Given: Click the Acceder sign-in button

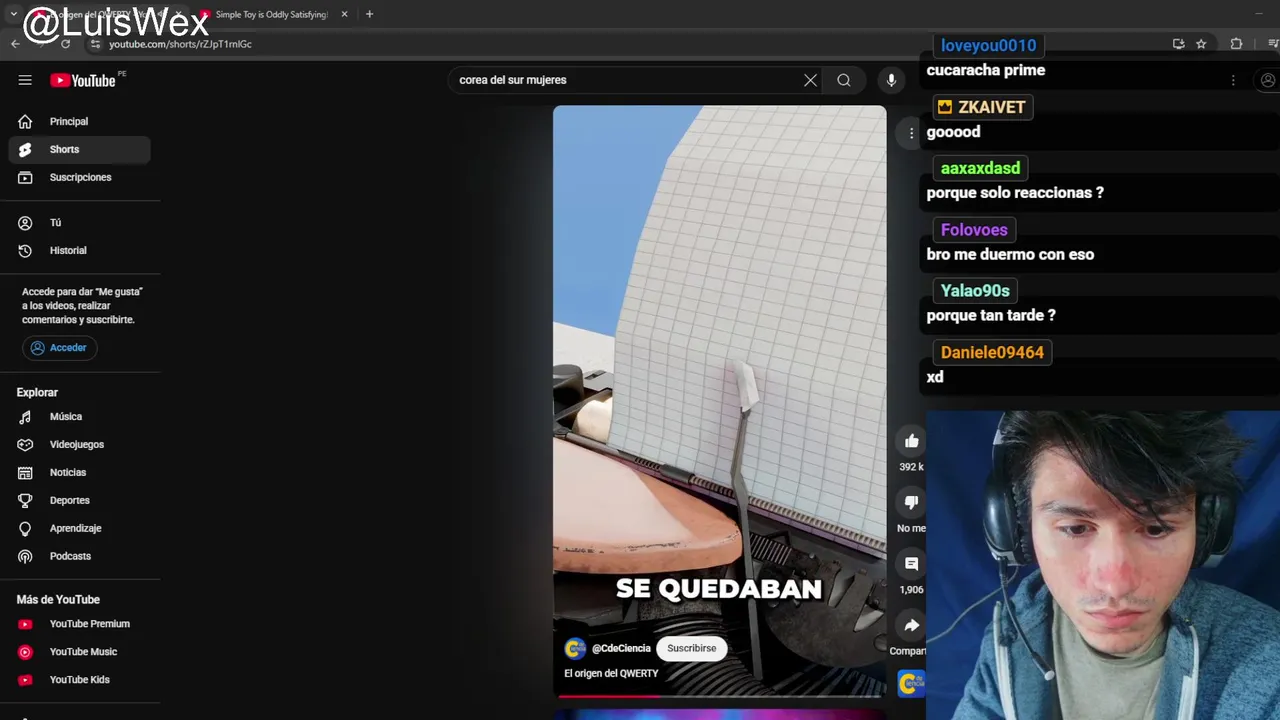Looking at the screenshot, I should click(59, 347).
